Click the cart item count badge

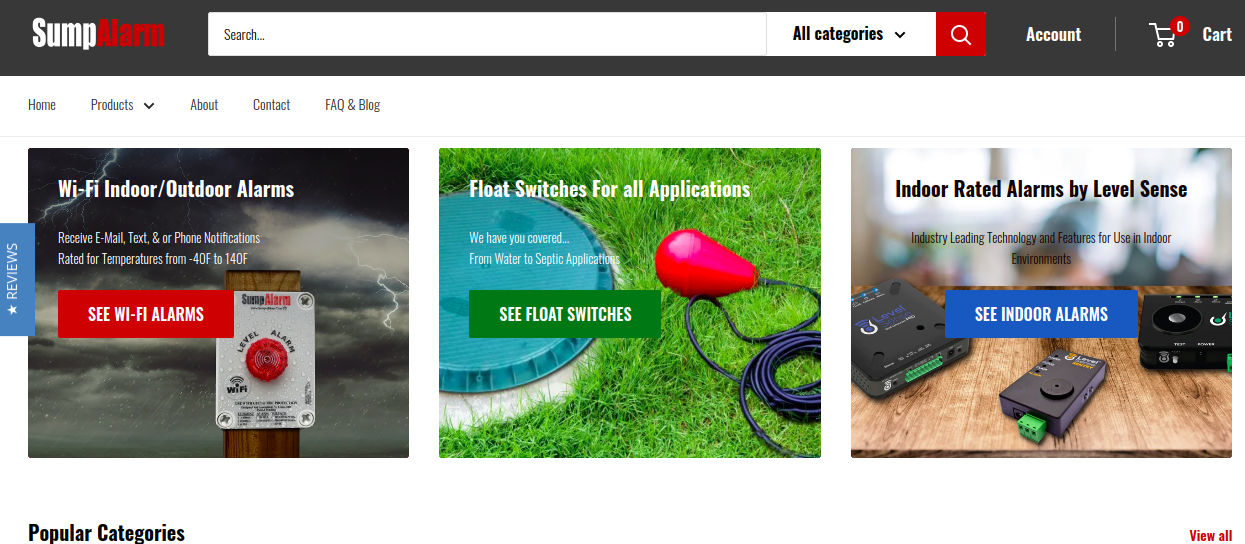1180,27
